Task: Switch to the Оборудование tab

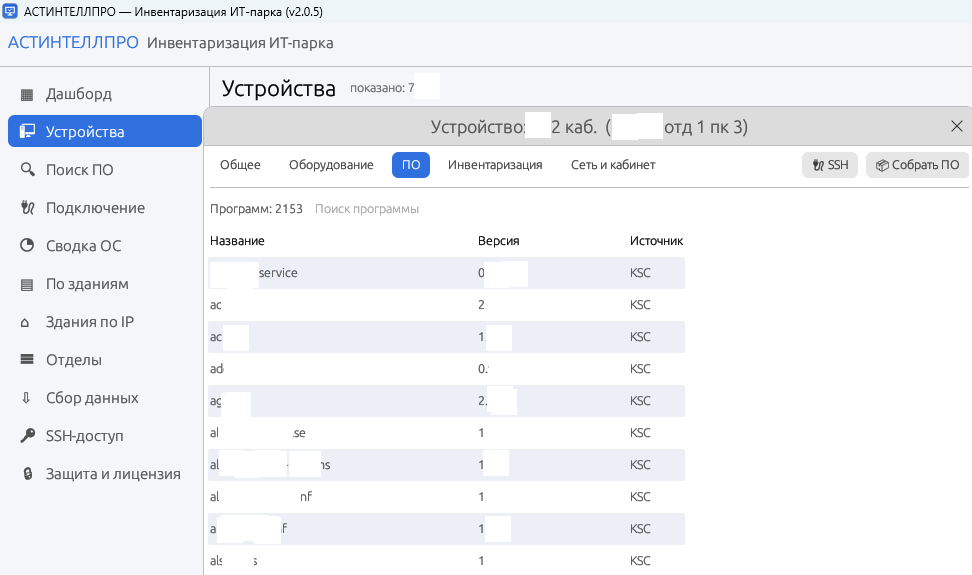Action: 331,165
